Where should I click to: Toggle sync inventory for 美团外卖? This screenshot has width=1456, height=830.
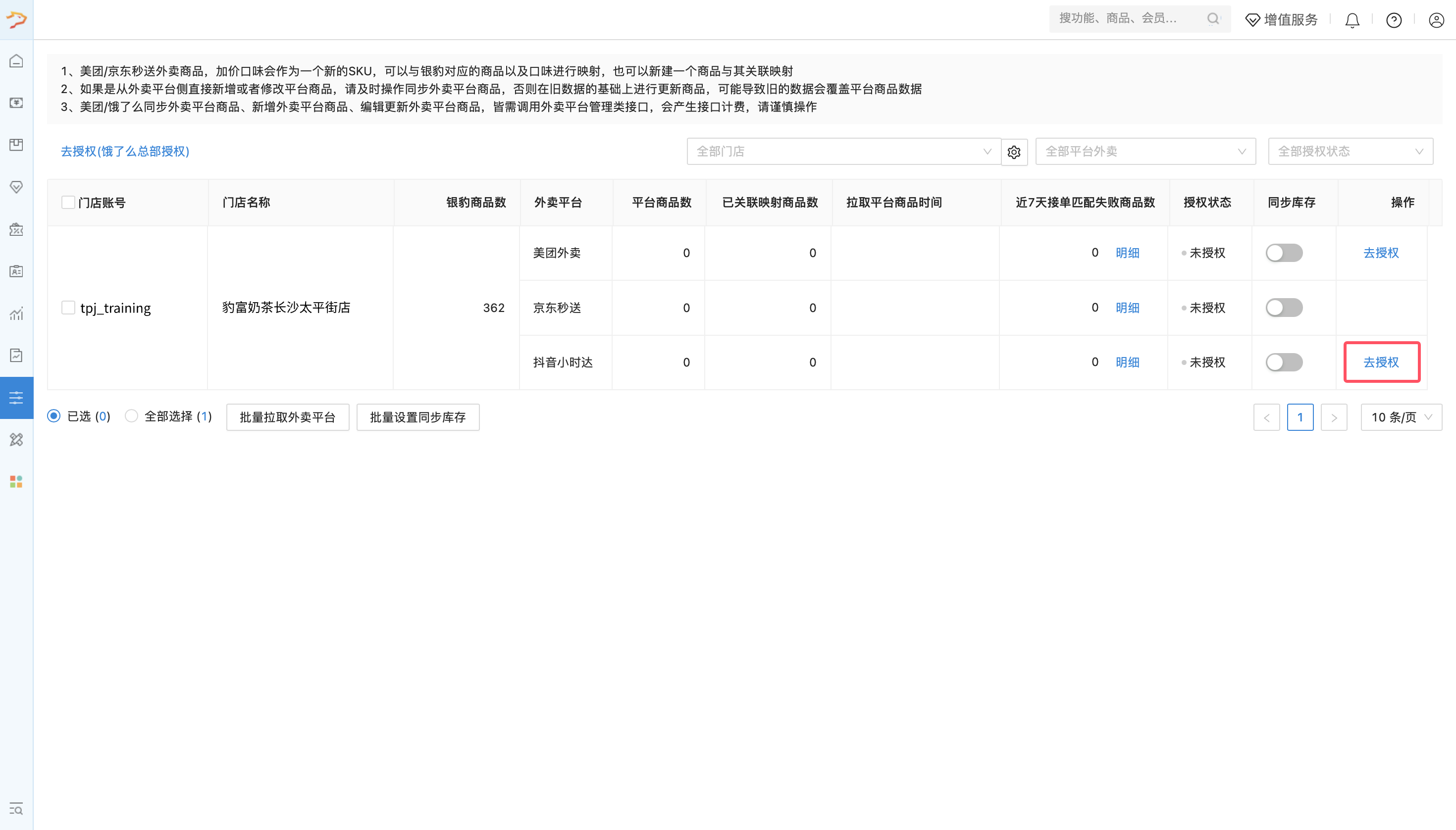point(1284,253)
